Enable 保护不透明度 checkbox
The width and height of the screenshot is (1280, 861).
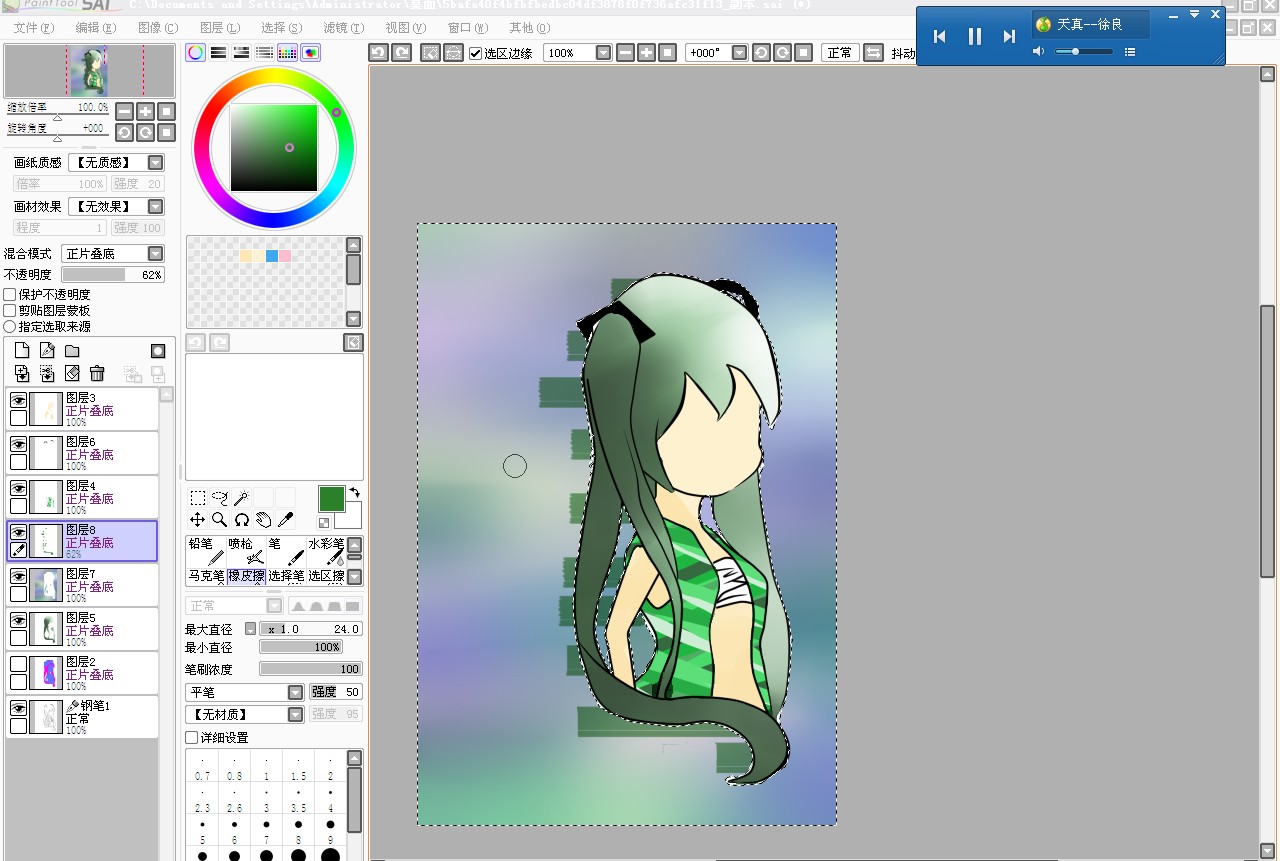point(10,295)
